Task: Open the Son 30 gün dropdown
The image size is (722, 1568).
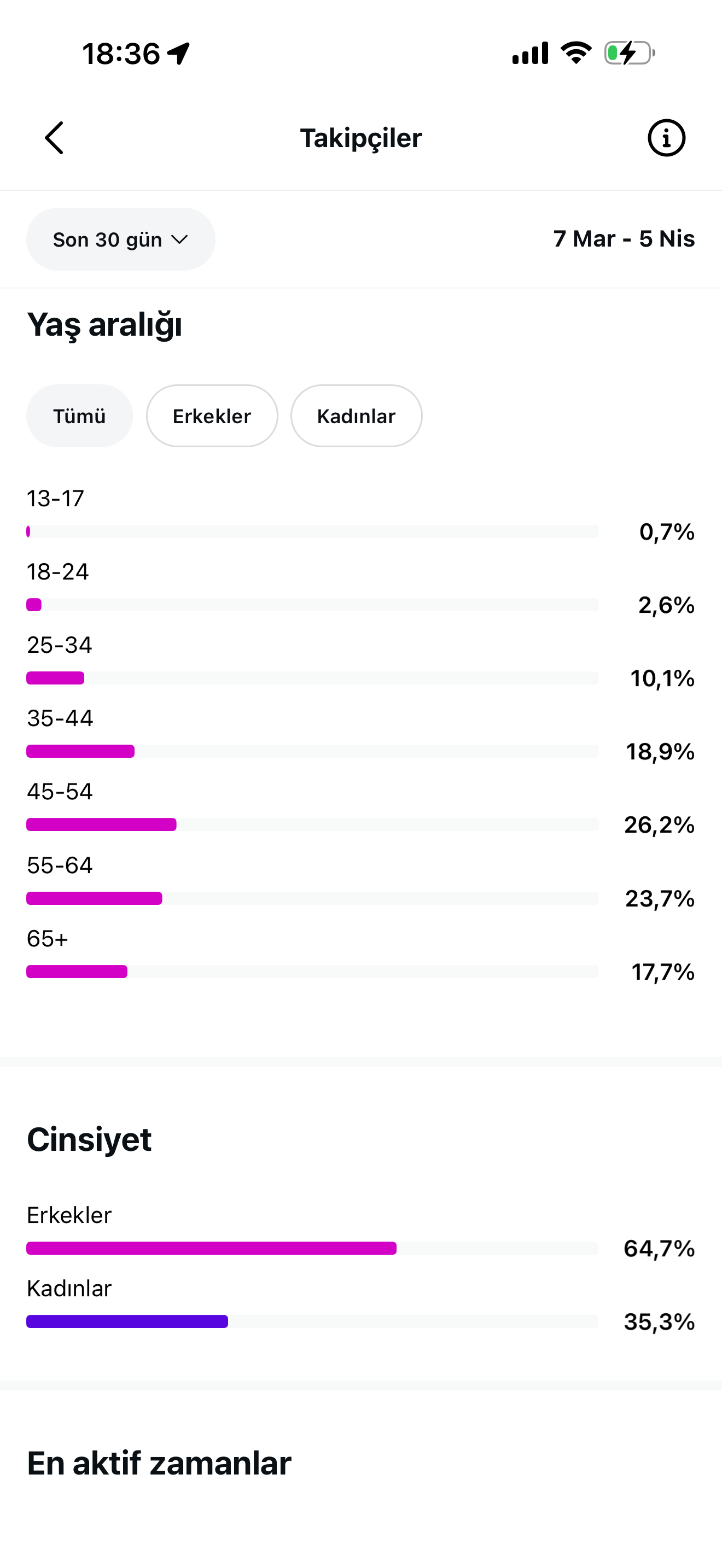Action: (x=120, y=239)
